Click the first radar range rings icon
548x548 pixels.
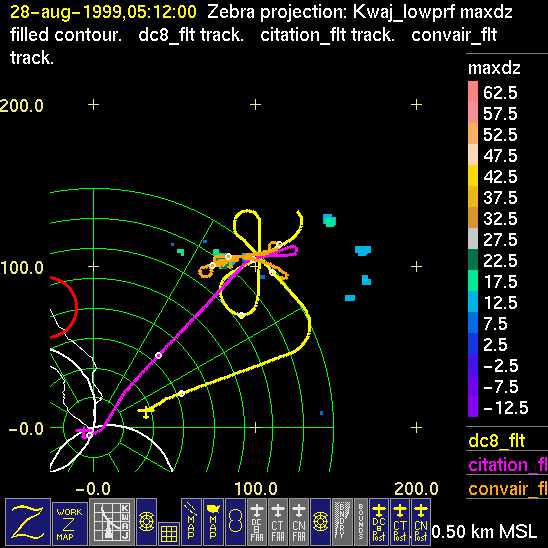[146, 521]
